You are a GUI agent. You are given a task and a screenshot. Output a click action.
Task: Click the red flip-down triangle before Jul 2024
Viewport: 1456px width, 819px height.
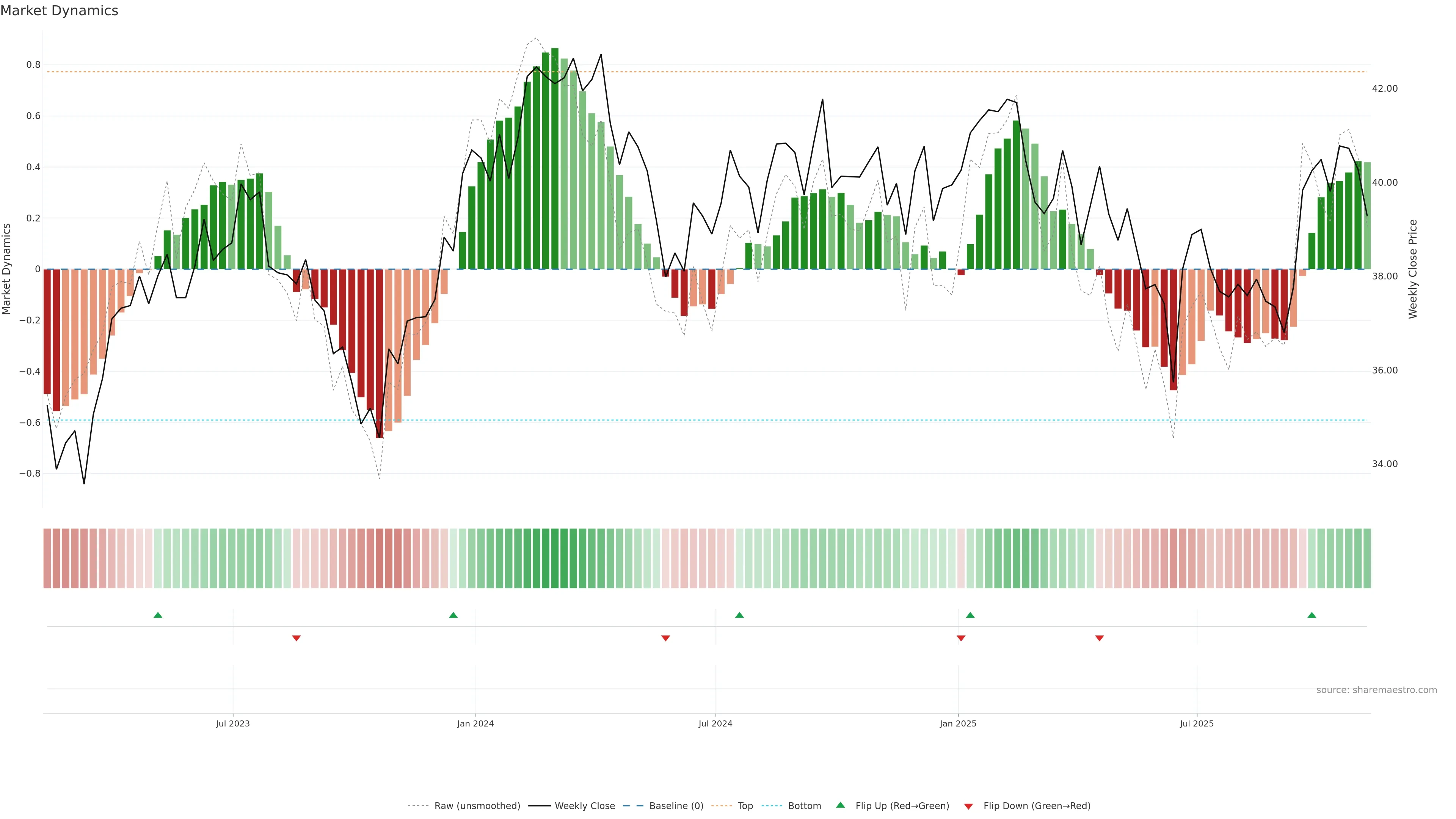coord(665,638)
